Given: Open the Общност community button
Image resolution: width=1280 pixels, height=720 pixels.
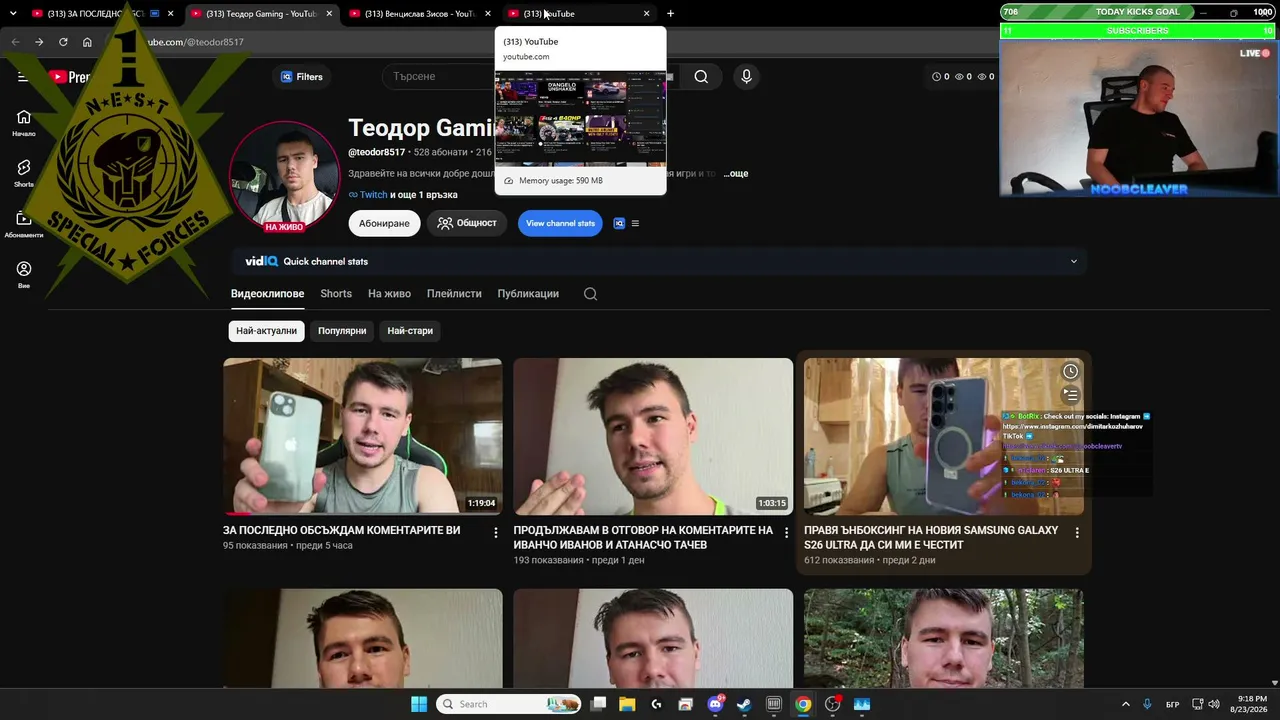Looking at the screenshot, I should pos(467,223).
